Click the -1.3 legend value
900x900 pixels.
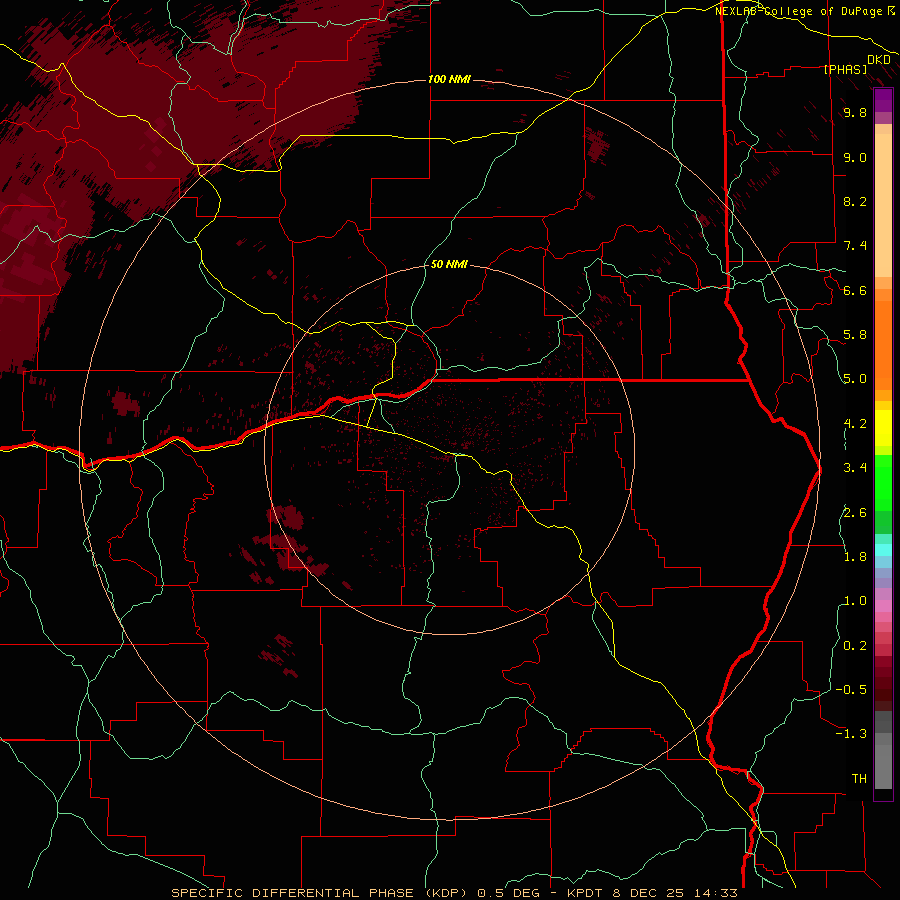(851, 734)
